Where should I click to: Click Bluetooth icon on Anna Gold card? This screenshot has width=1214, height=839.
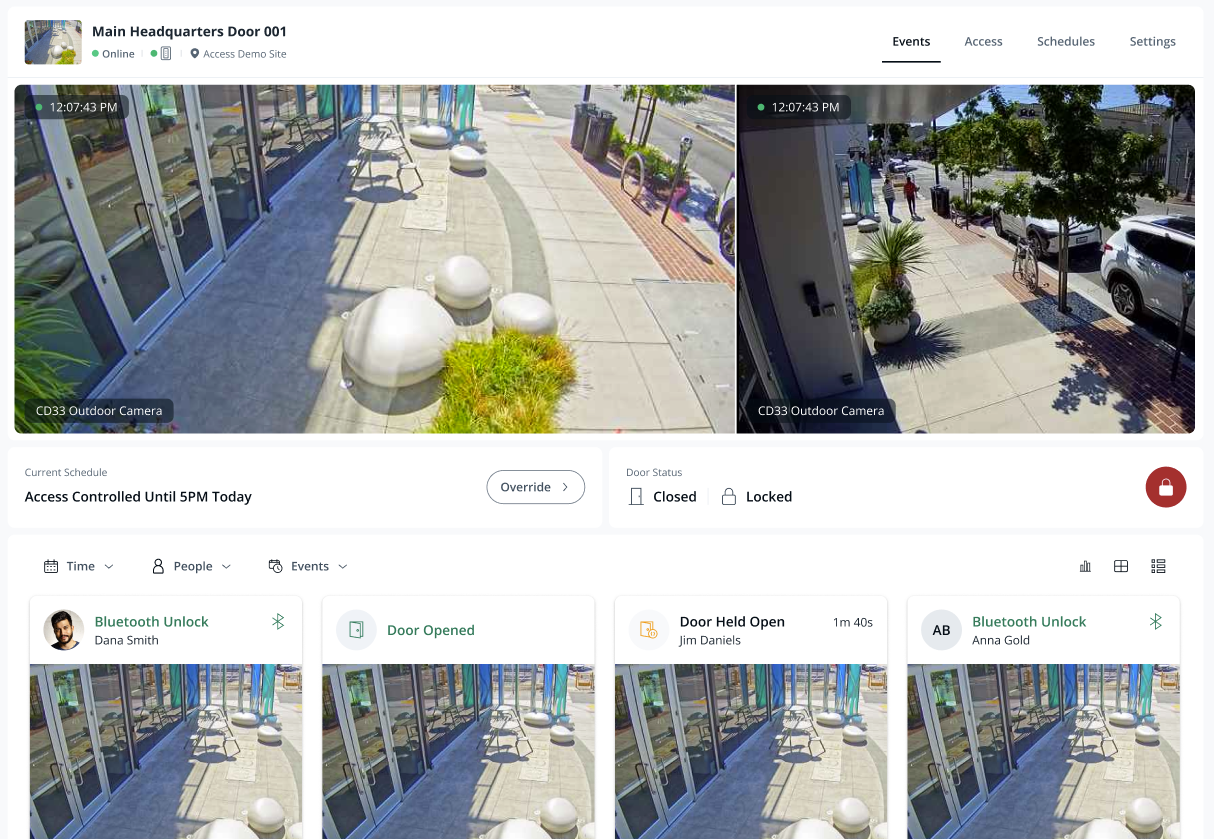coord(1155,622)
